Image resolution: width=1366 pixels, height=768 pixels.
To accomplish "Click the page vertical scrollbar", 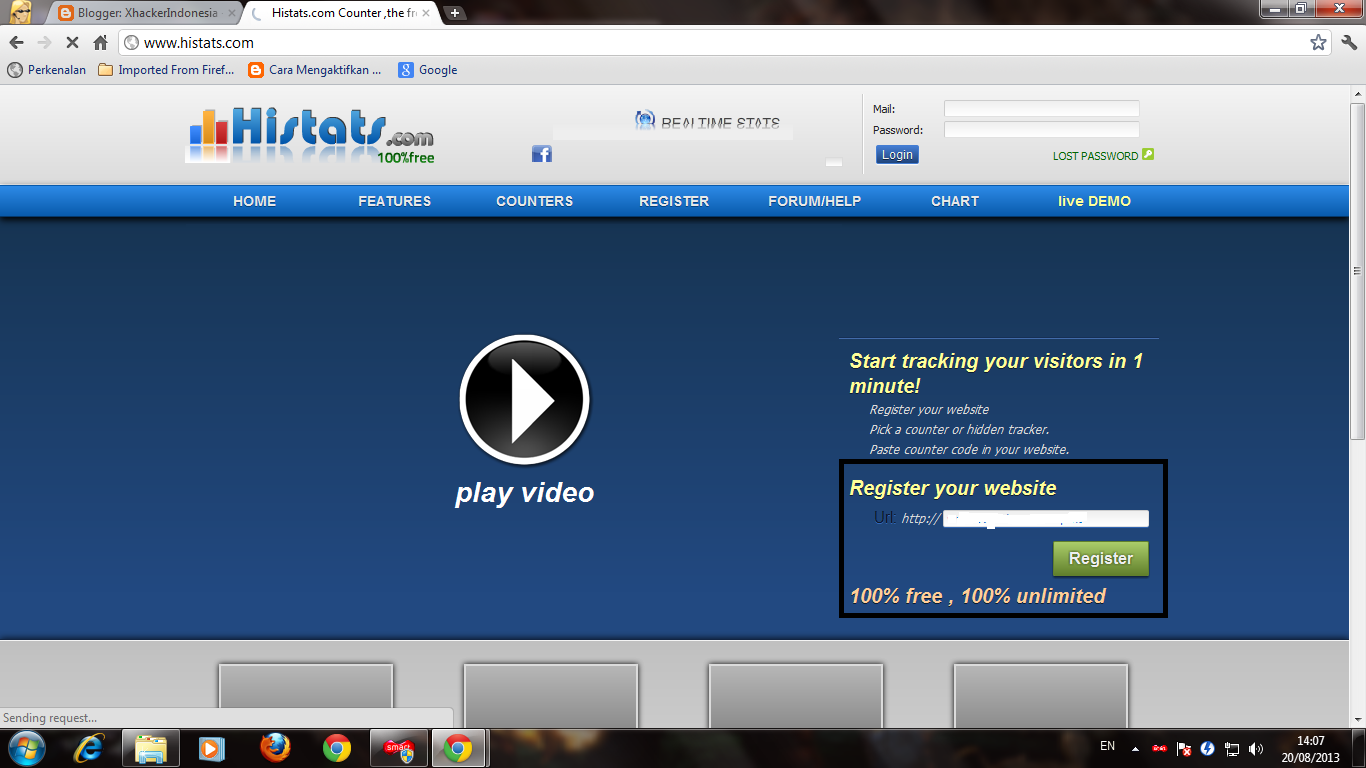I will click(x=1358, y=270).
